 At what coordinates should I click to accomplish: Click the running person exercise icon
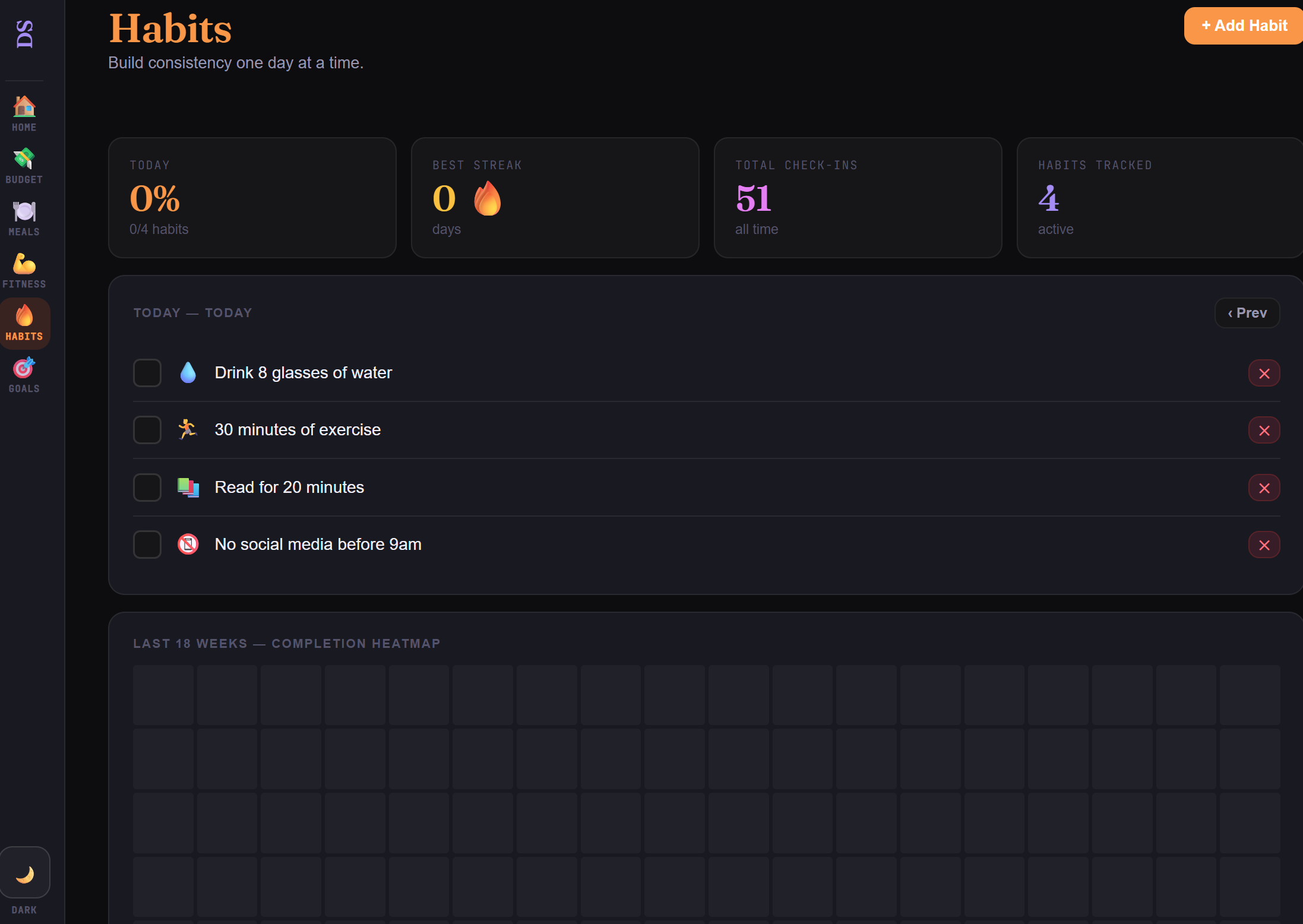tap(188, 429)
